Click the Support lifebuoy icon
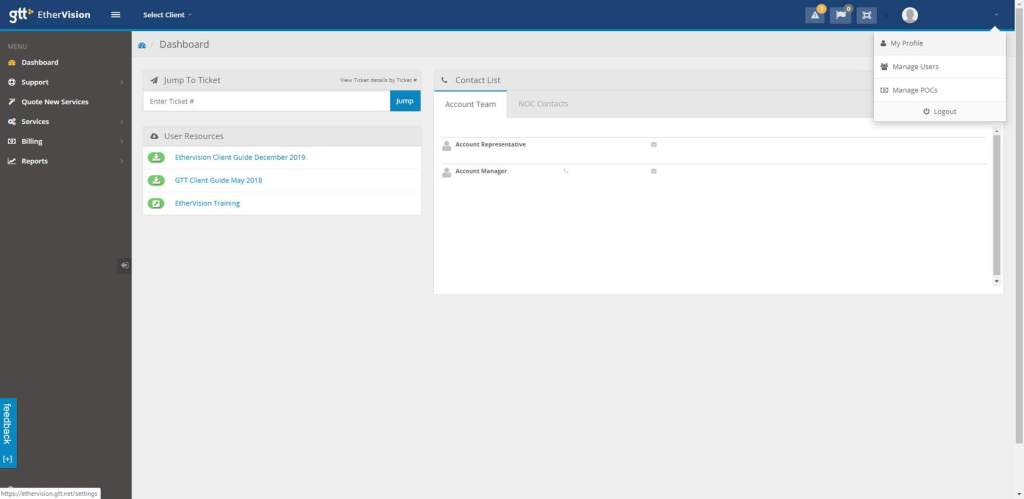Image resolution: width=1024 pixels, height=499 pixels. coord(11,82)
